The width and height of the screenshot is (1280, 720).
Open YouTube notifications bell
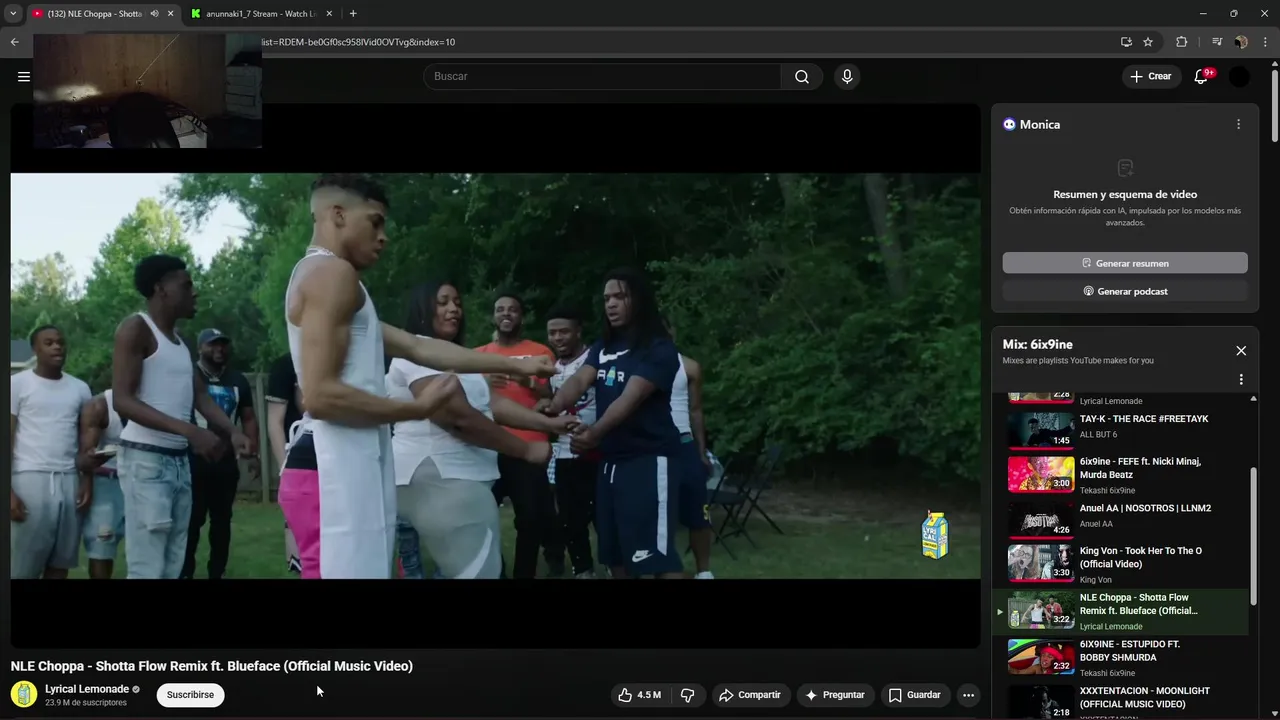click(x=1202, y=77)
